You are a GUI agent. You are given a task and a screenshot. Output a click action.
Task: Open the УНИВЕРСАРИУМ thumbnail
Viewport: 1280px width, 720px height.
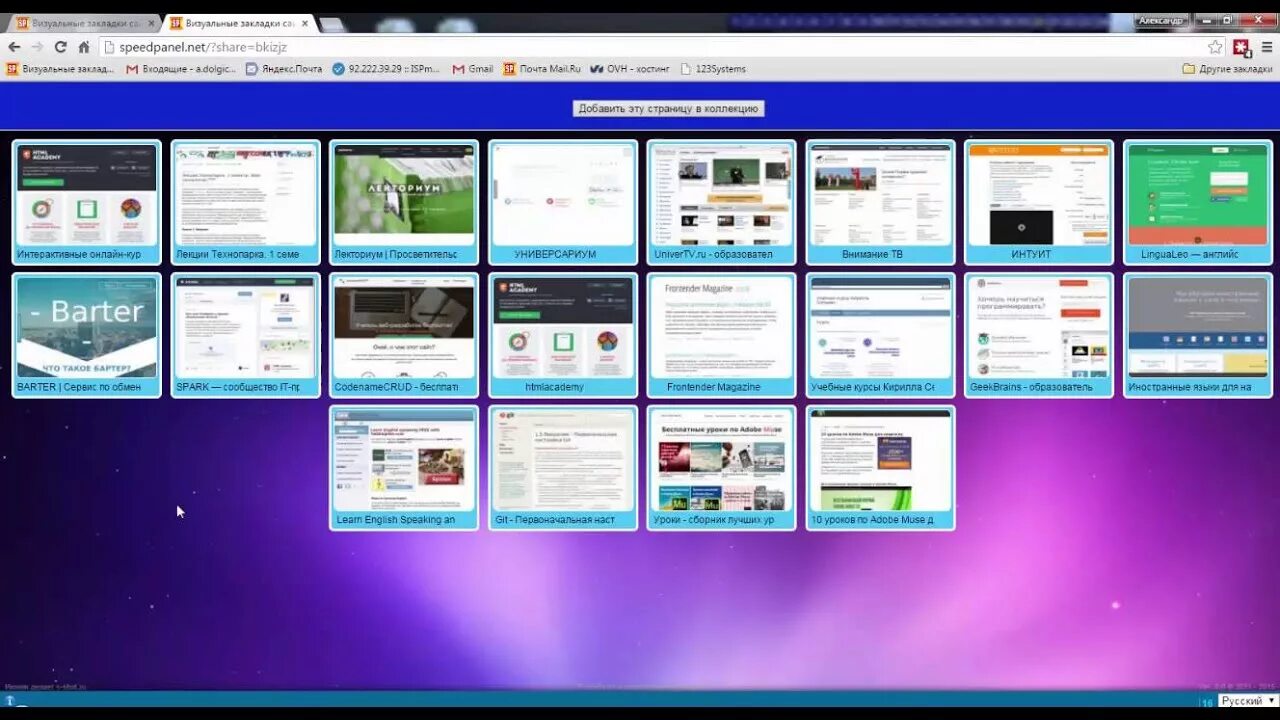point(563,202)
